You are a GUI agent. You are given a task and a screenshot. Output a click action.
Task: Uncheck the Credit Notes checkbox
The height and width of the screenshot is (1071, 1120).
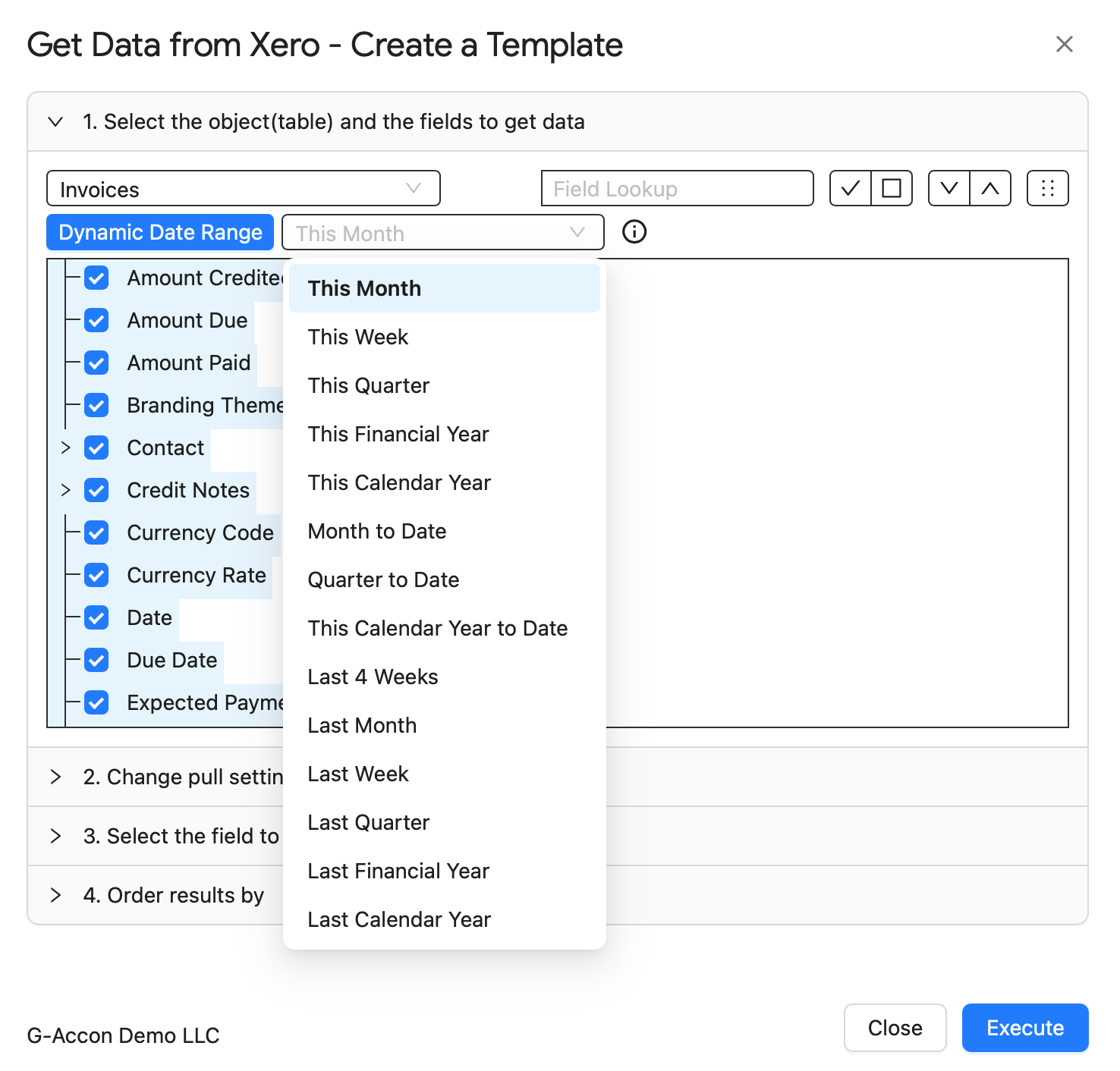[96, 491]
